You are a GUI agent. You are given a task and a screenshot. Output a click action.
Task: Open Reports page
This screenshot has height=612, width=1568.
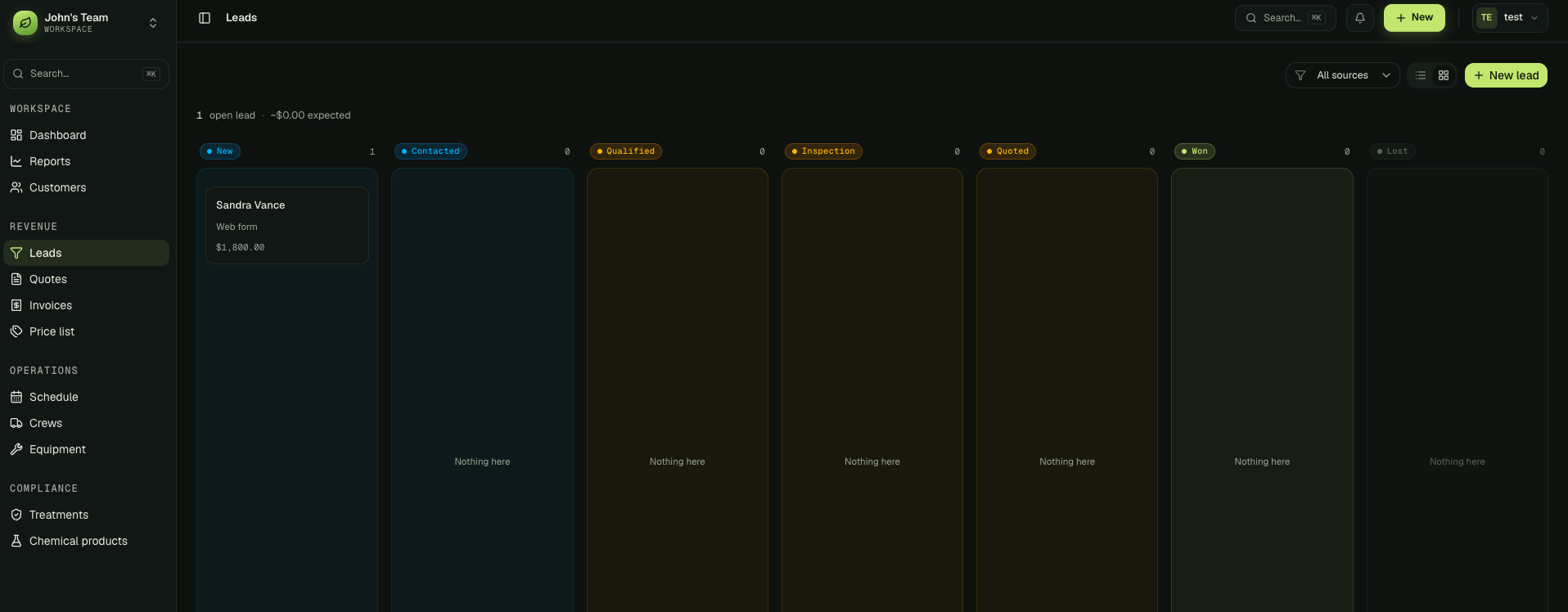tap(86, 161)
